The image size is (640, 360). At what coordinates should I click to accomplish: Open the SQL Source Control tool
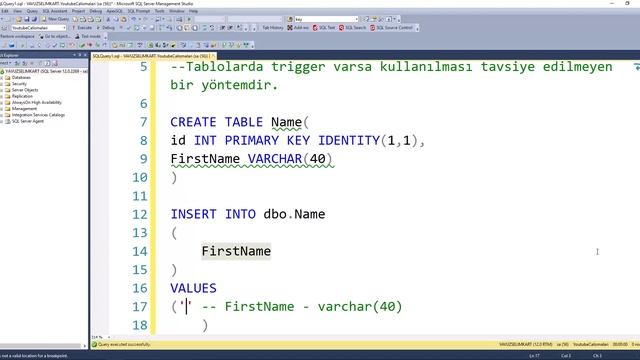pyautogui.click(x=391, y=28)
